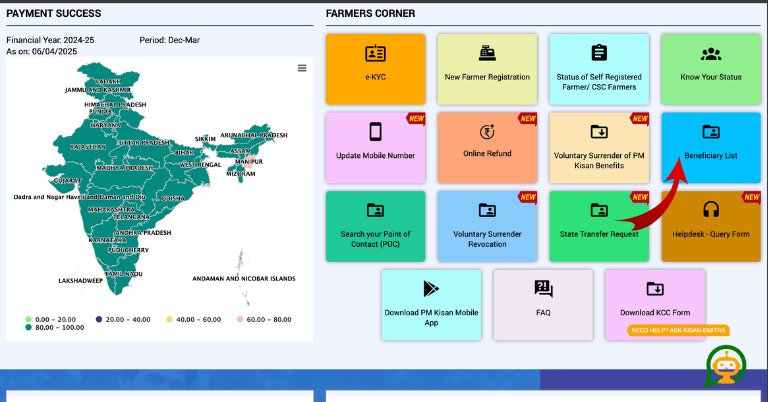Open the Beneficiary List tile
The image size is (768, 402).
[x=711, y=148]
